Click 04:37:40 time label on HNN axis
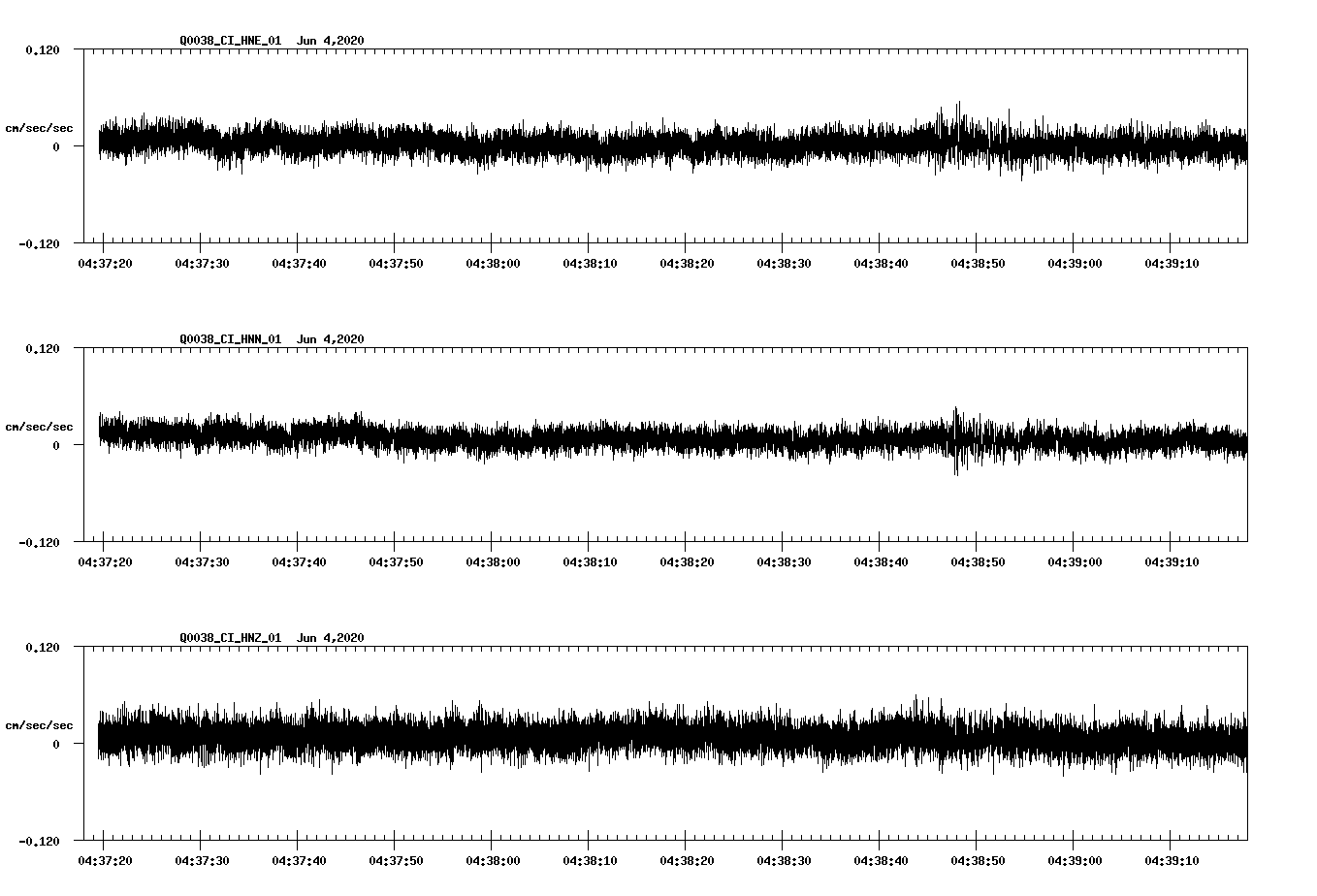This screenshot has width=1317, height=896. (x=299, y=561)
